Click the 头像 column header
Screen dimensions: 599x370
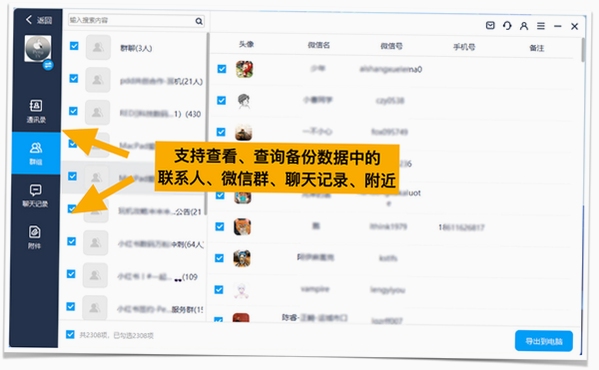246,44
